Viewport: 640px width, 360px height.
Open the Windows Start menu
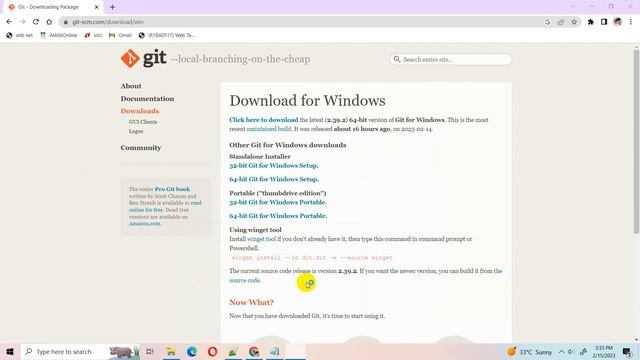coord(10,352)
